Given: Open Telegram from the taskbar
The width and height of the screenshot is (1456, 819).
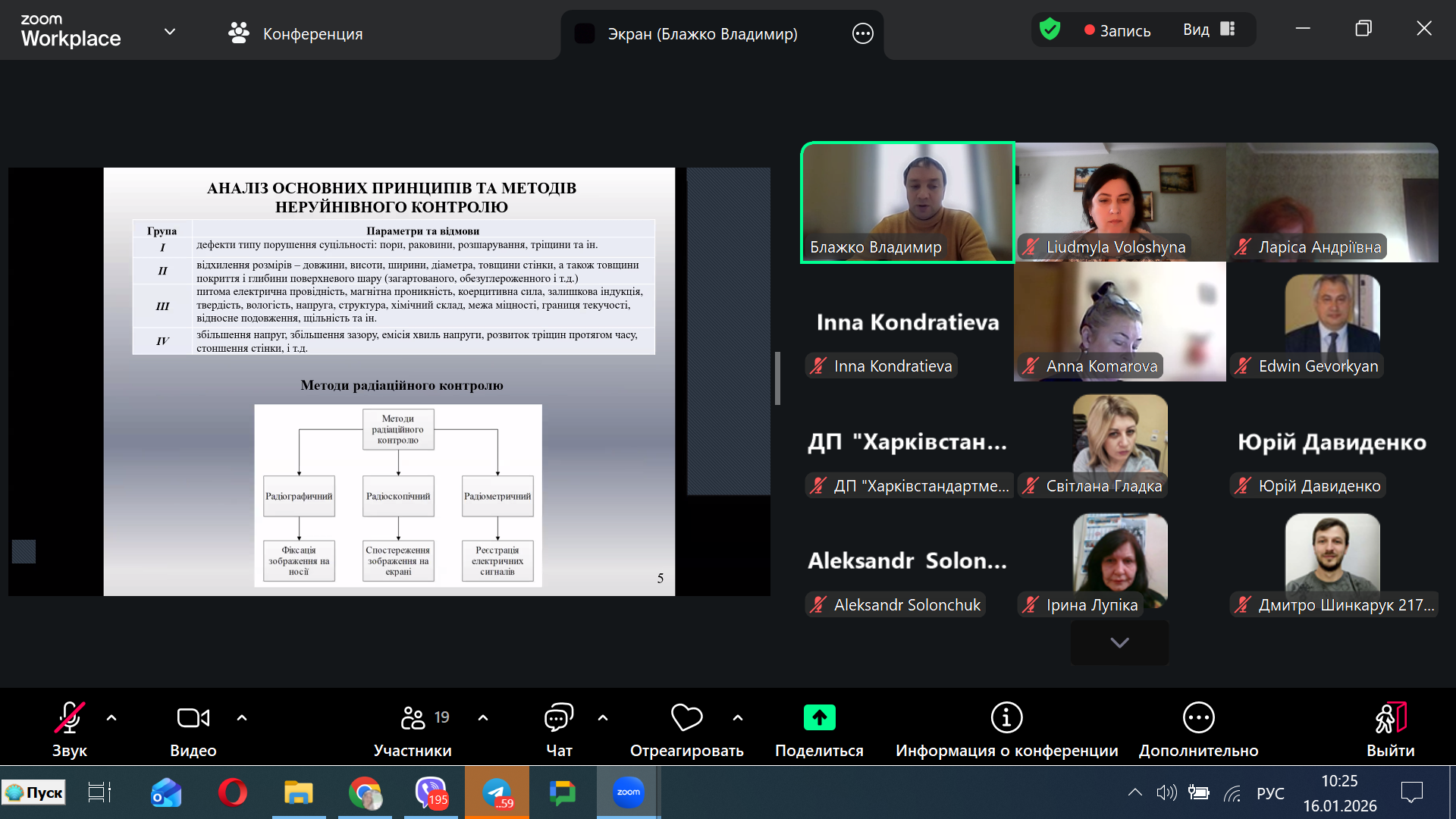Looking at the screenshot, I should click(497, 792).
